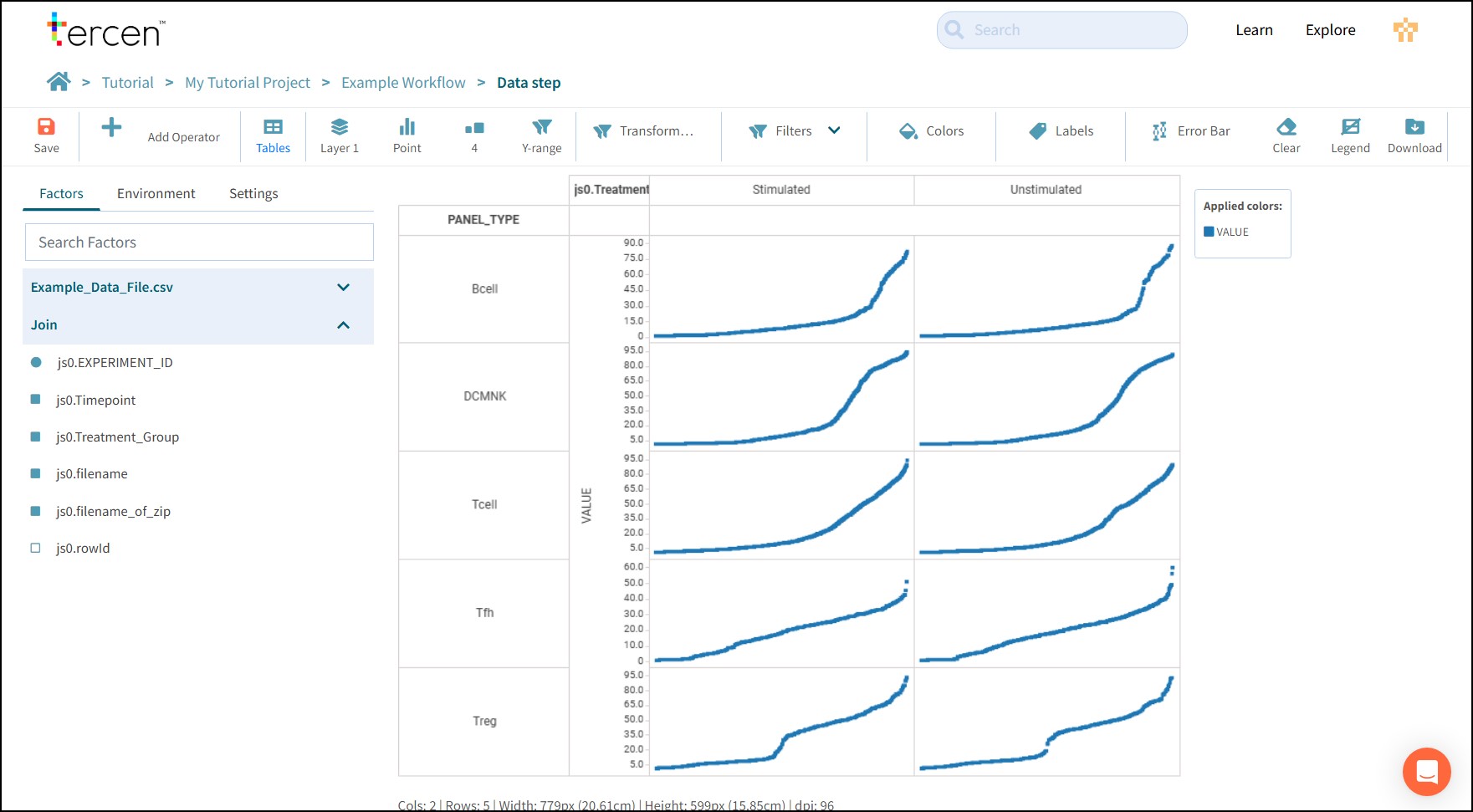Open the user avatar icon
The width and height of the screenshot is (1473, 812).
point(1405,30)
